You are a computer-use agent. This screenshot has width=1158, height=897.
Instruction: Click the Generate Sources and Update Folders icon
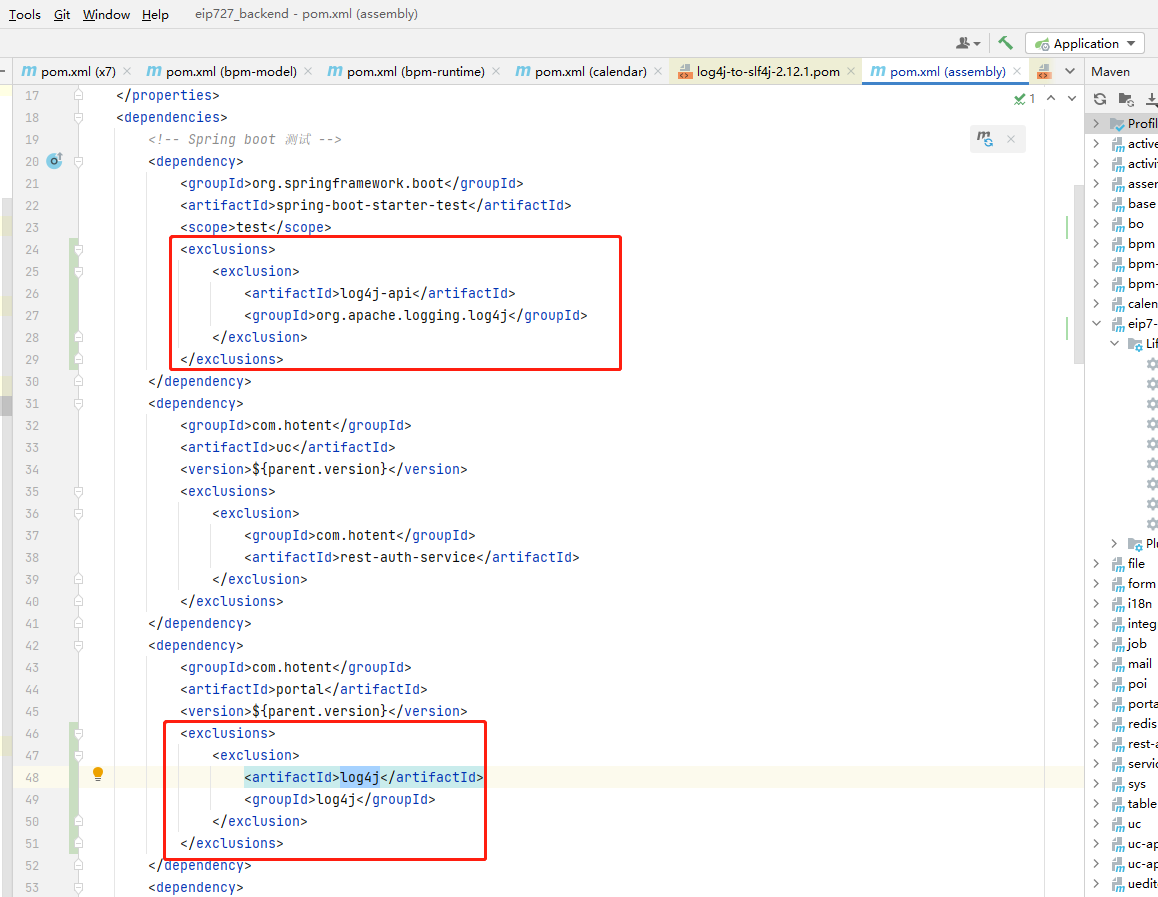(x=1126, y=99)
